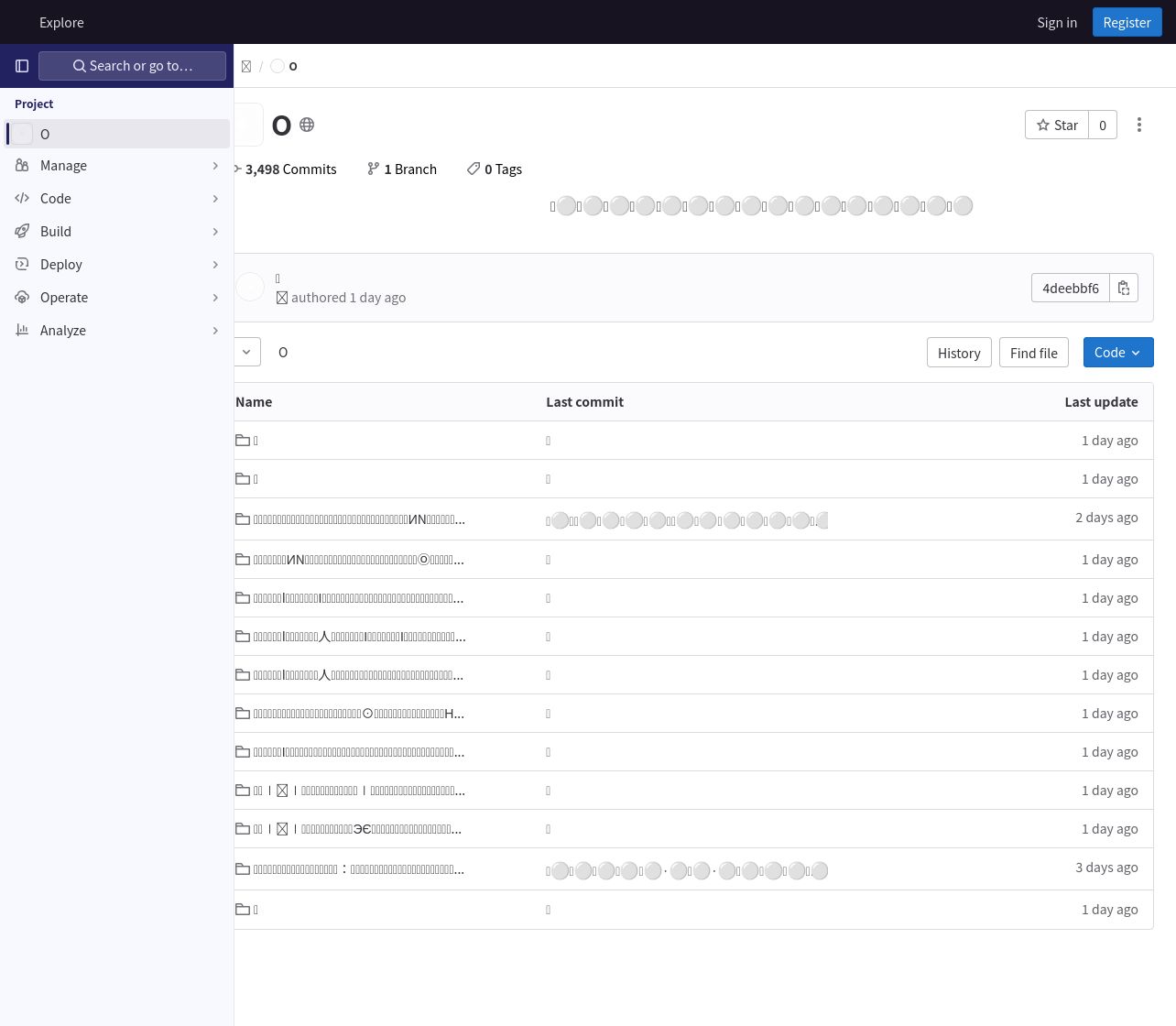This screenshot has height=1026, width=1176.
Task: Click the Operate sidebar icon
Action: (x=22, y=298)
